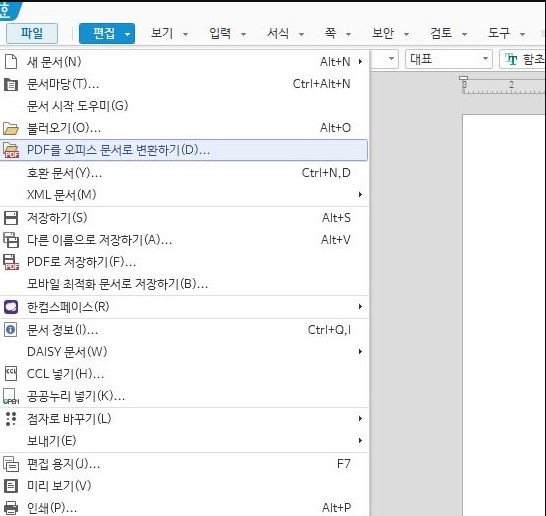Select 보내기(E) menu entry
The width and height of the screenshot is (546, 516).
pos(184,441)
